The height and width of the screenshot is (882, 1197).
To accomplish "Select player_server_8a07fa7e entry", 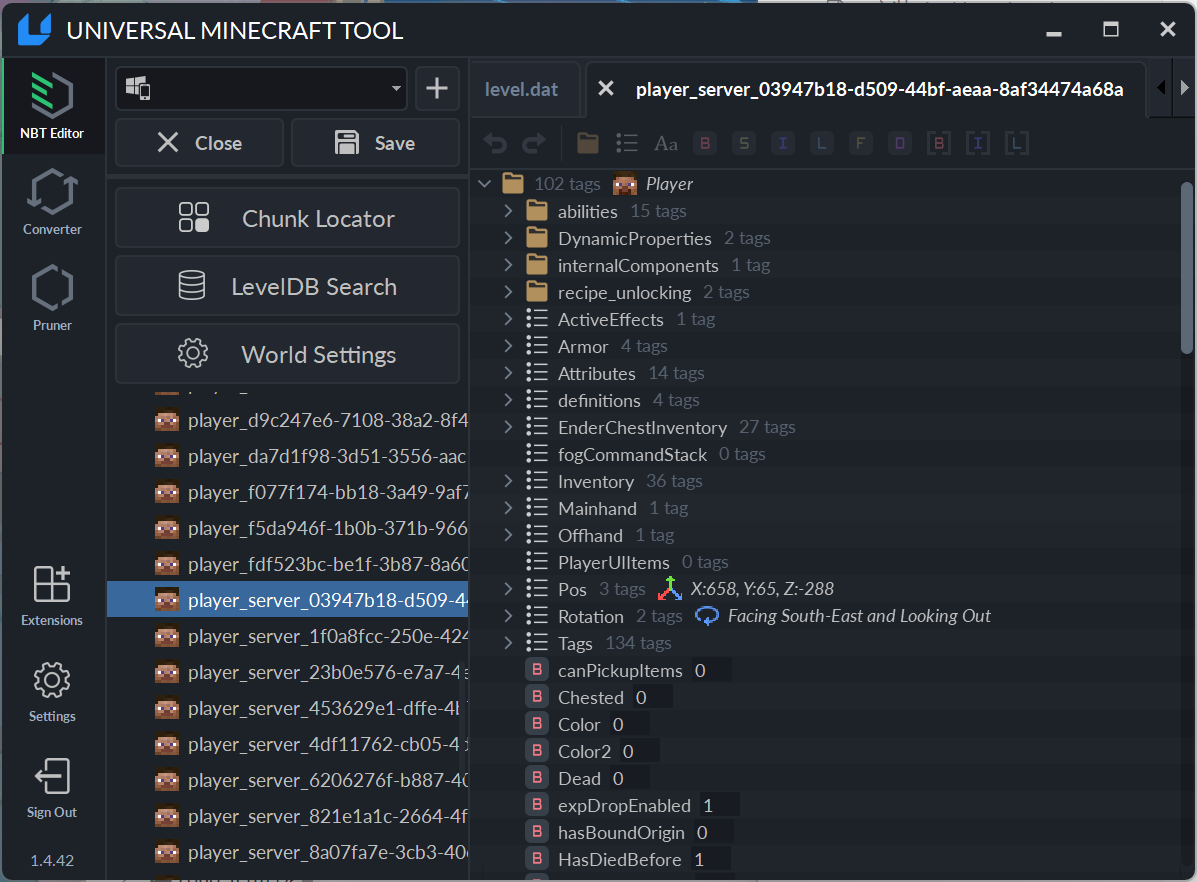I will click(288, 852).
